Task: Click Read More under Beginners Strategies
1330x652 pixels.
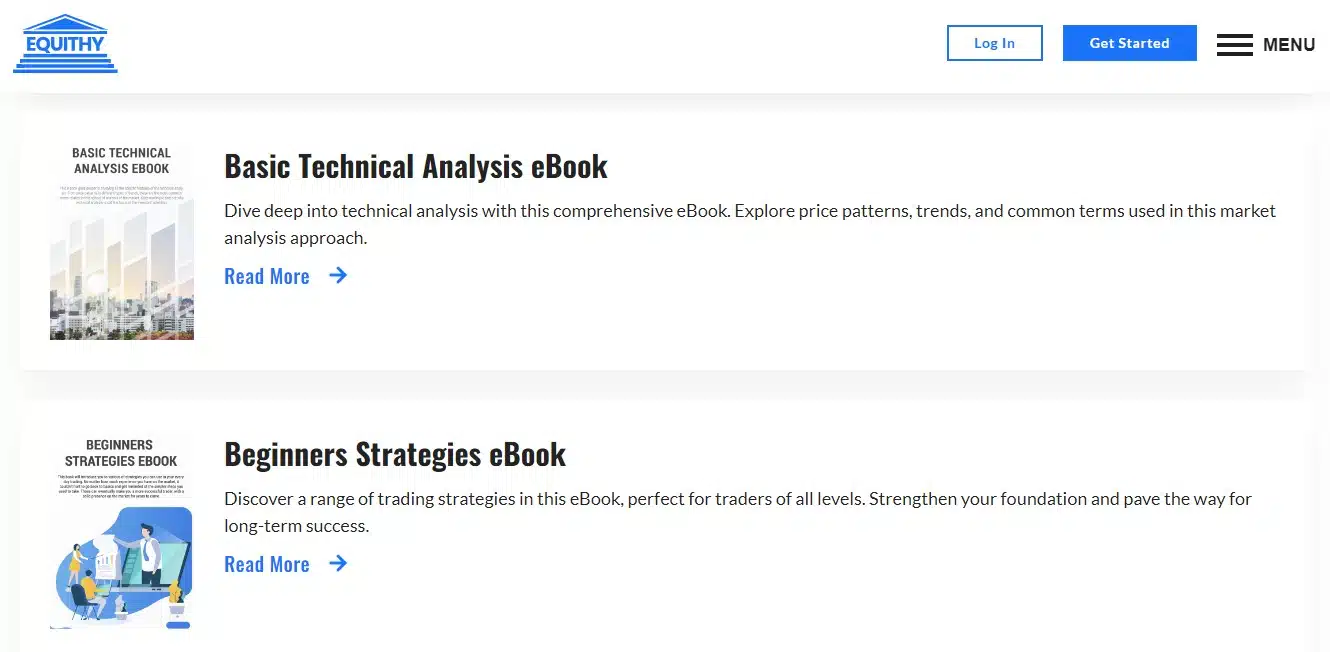Action: pyautogui.click(x=267, y=564)
